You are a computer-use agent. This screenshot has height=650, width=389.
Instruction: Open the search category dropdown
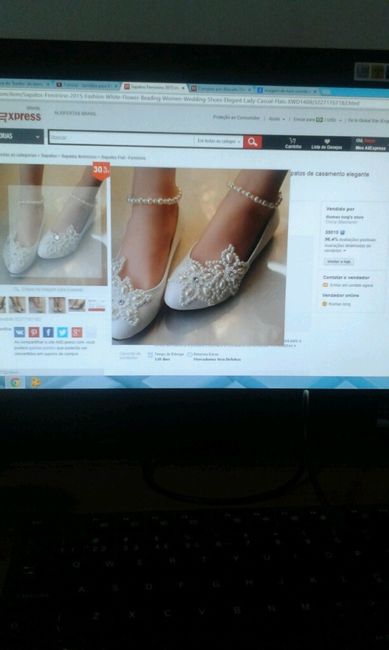[219, 141]
